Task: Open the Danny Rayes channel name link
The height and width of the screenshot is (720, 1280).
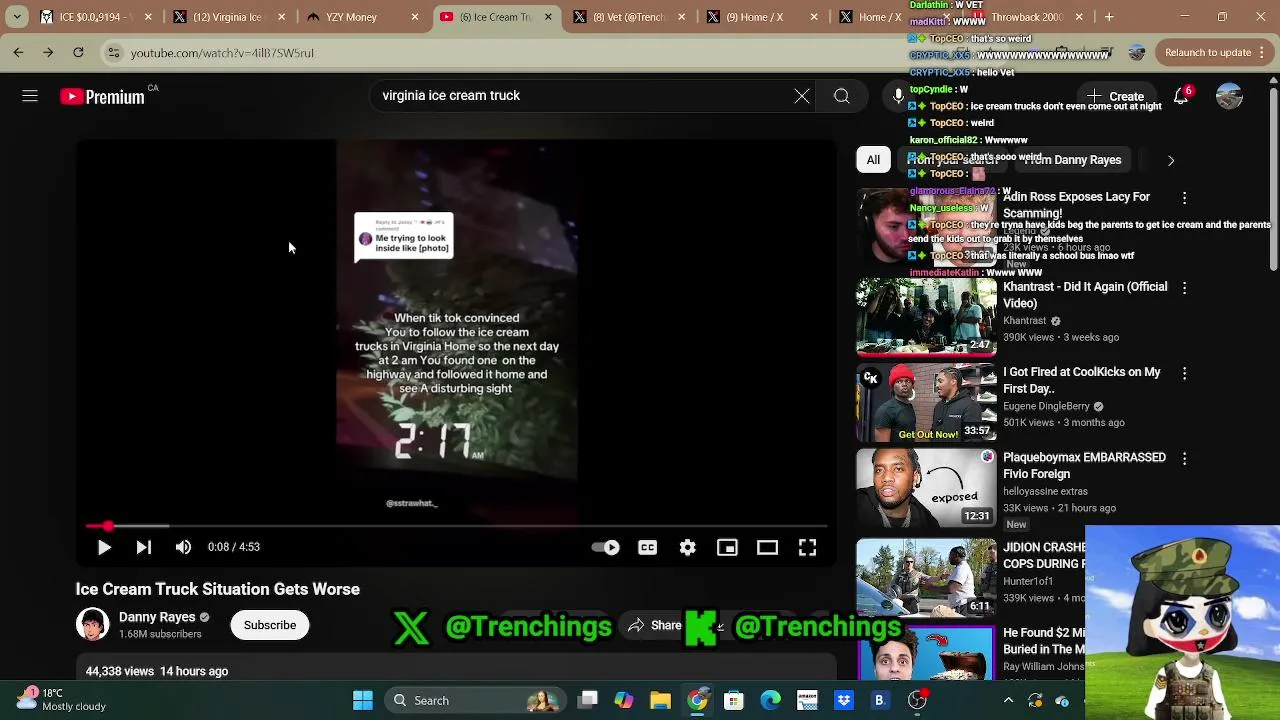Action: tap(157, 617)
